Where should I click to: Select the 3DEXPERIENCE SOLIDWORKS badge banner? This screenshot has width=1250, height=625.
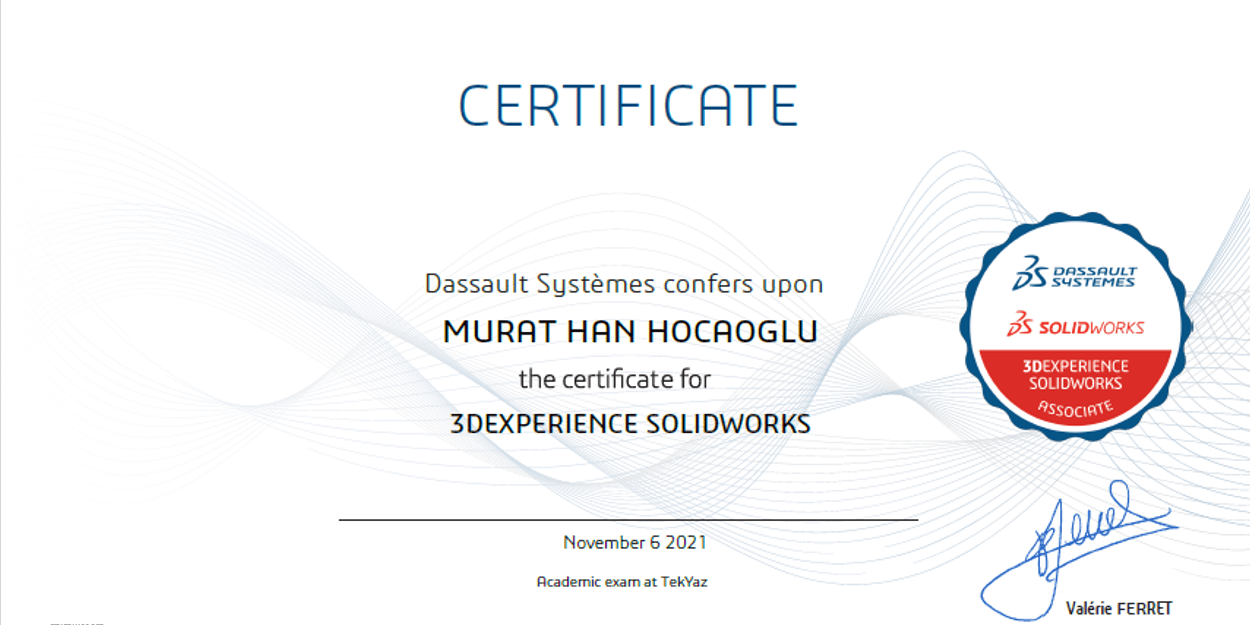click(1078, 375)
